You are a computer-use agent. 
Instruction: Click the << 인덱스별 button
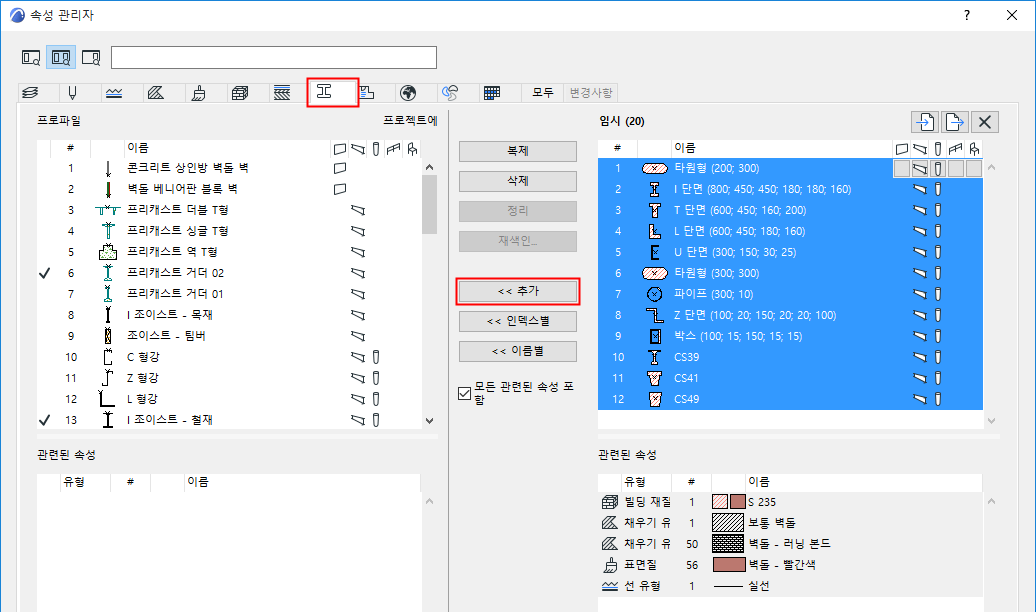518,321
